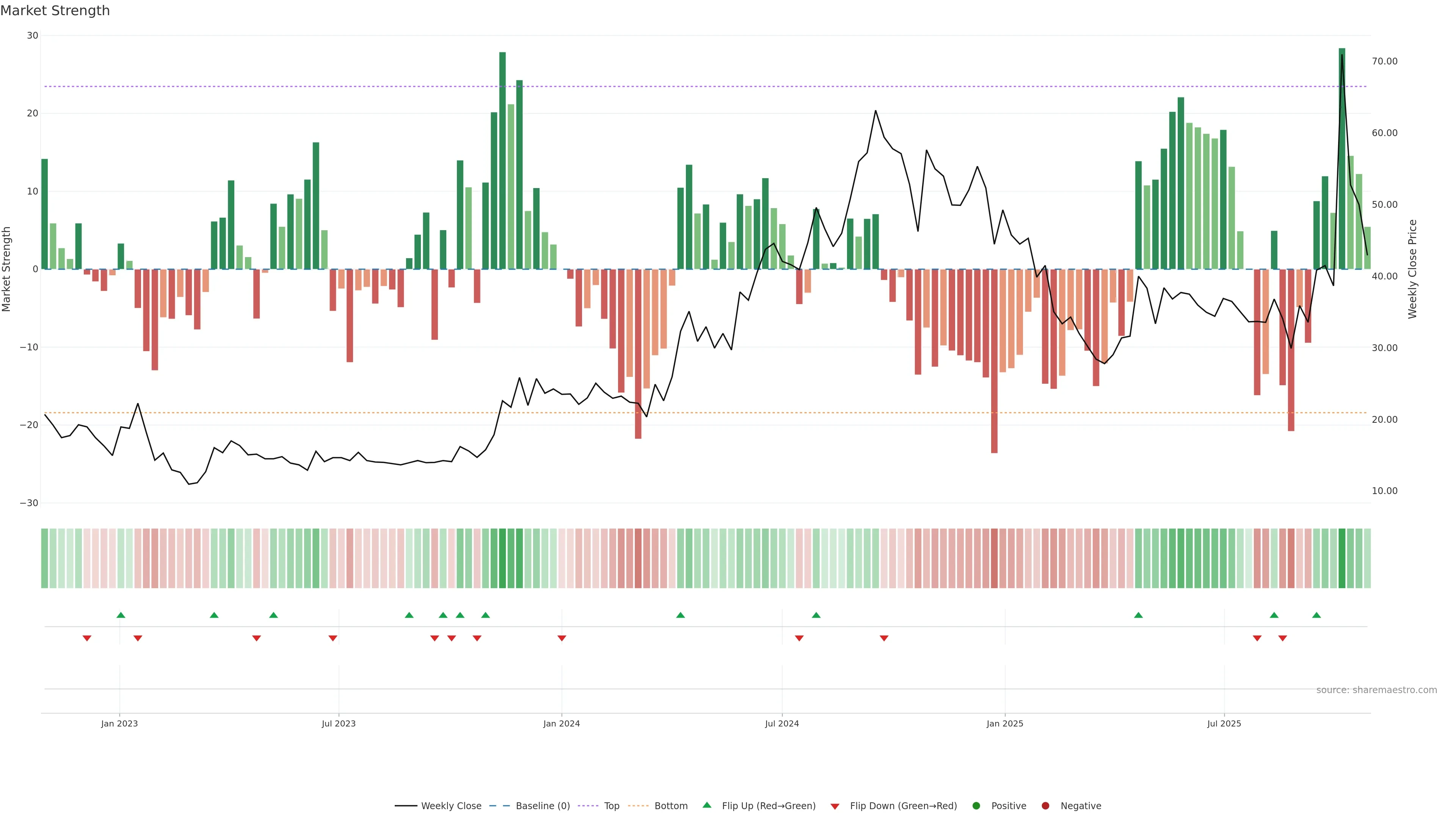Click the Flip Down red triangle legend icon
Viewport: 1456px width, 819px height.
pos(835,806)
